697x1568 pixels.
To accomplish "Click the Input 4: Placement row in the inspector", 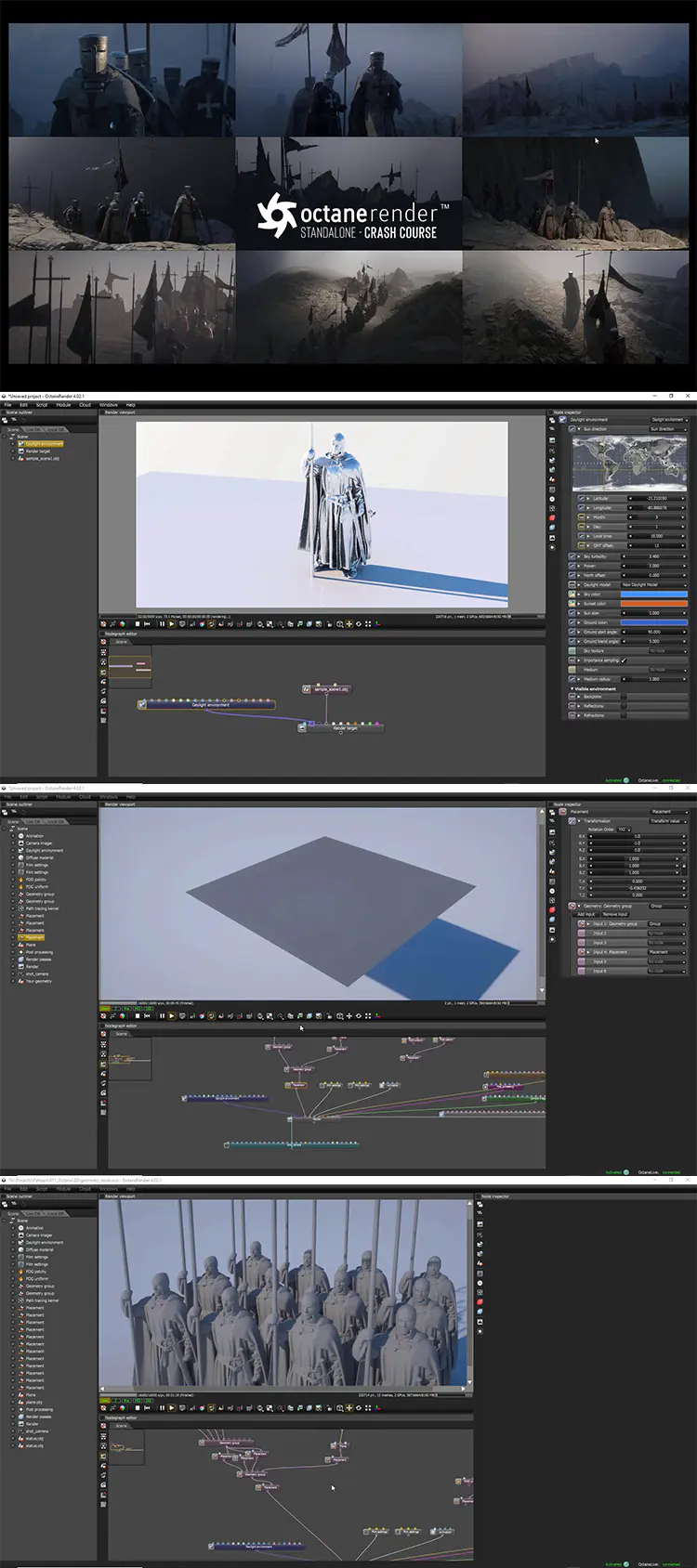I will point(632,952).
